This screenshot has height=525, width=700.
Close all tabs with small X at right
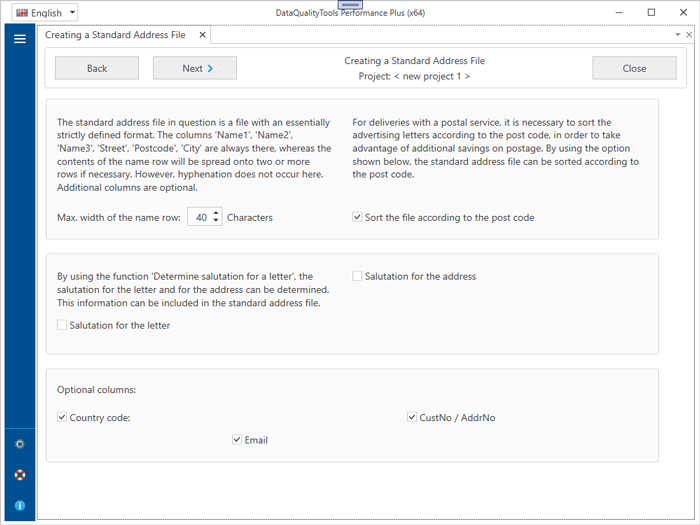(689, 34)
